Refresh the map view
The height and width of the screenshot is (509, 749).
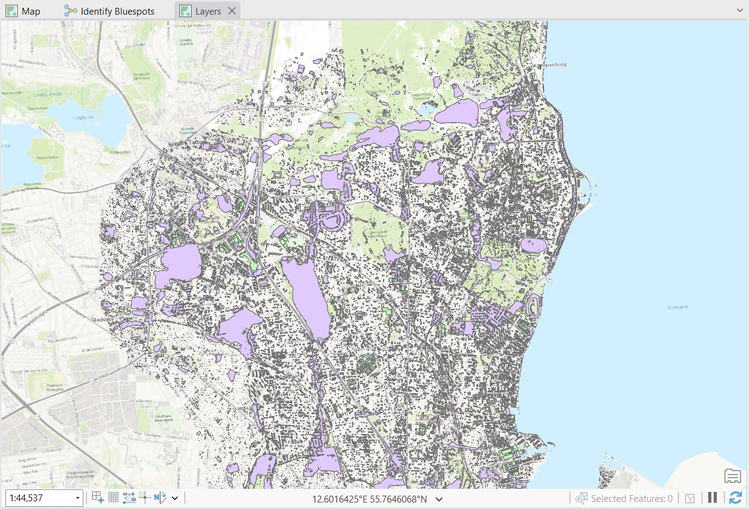point(735,498)
